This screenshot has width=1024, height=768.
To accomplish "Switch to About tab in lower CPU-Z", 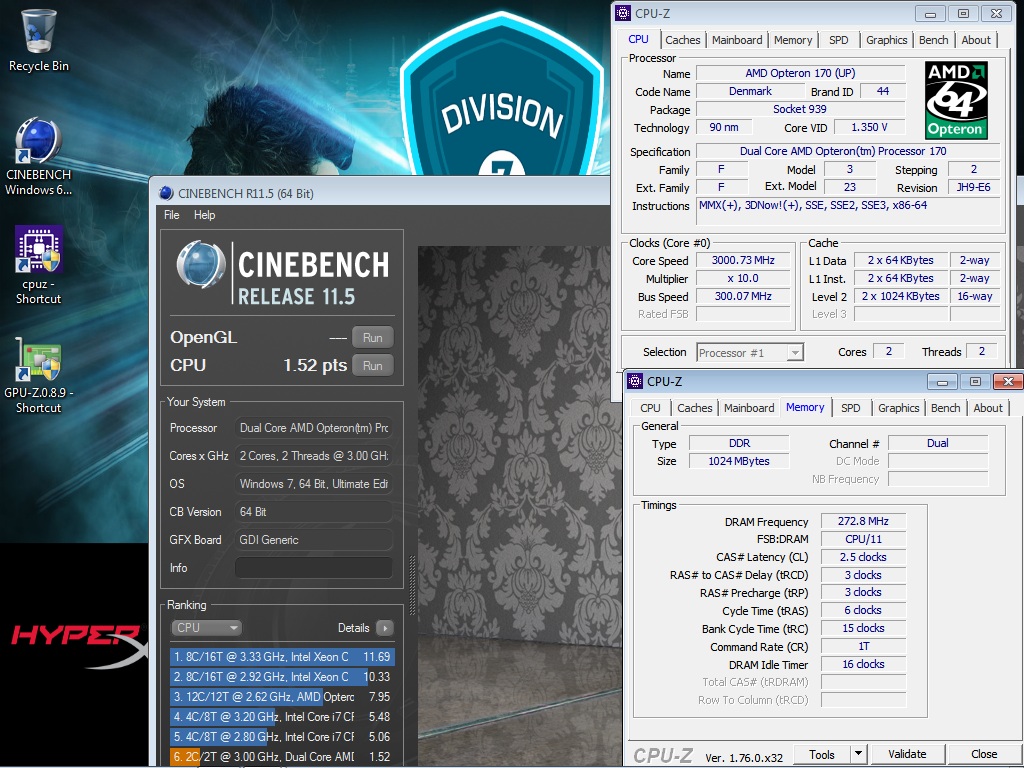I will click(987, 408).
